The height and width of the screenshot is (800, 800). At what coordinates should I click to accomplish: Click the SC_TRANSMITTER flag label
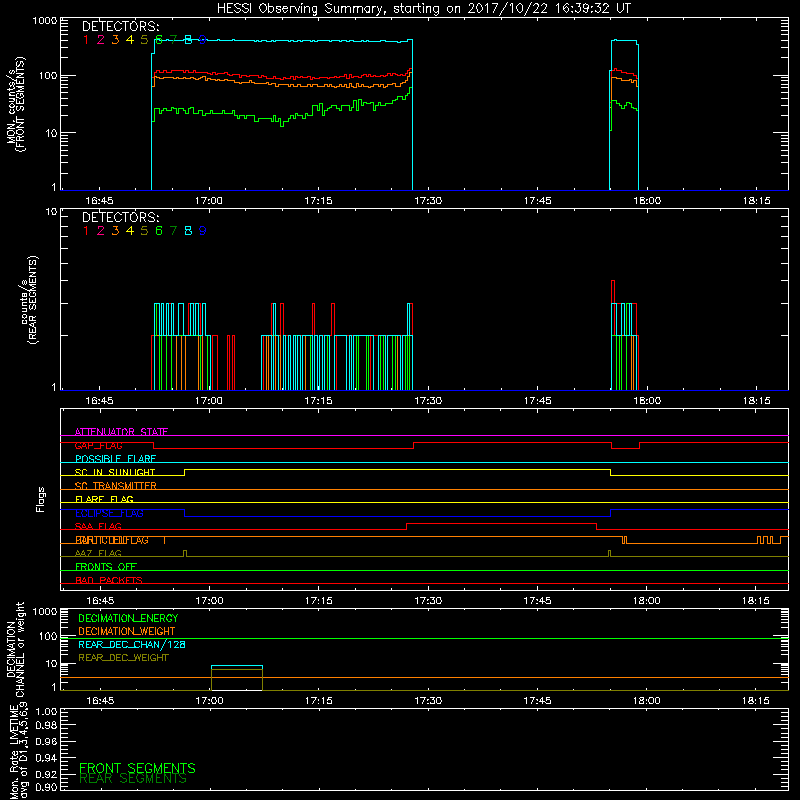pos(115,486)
